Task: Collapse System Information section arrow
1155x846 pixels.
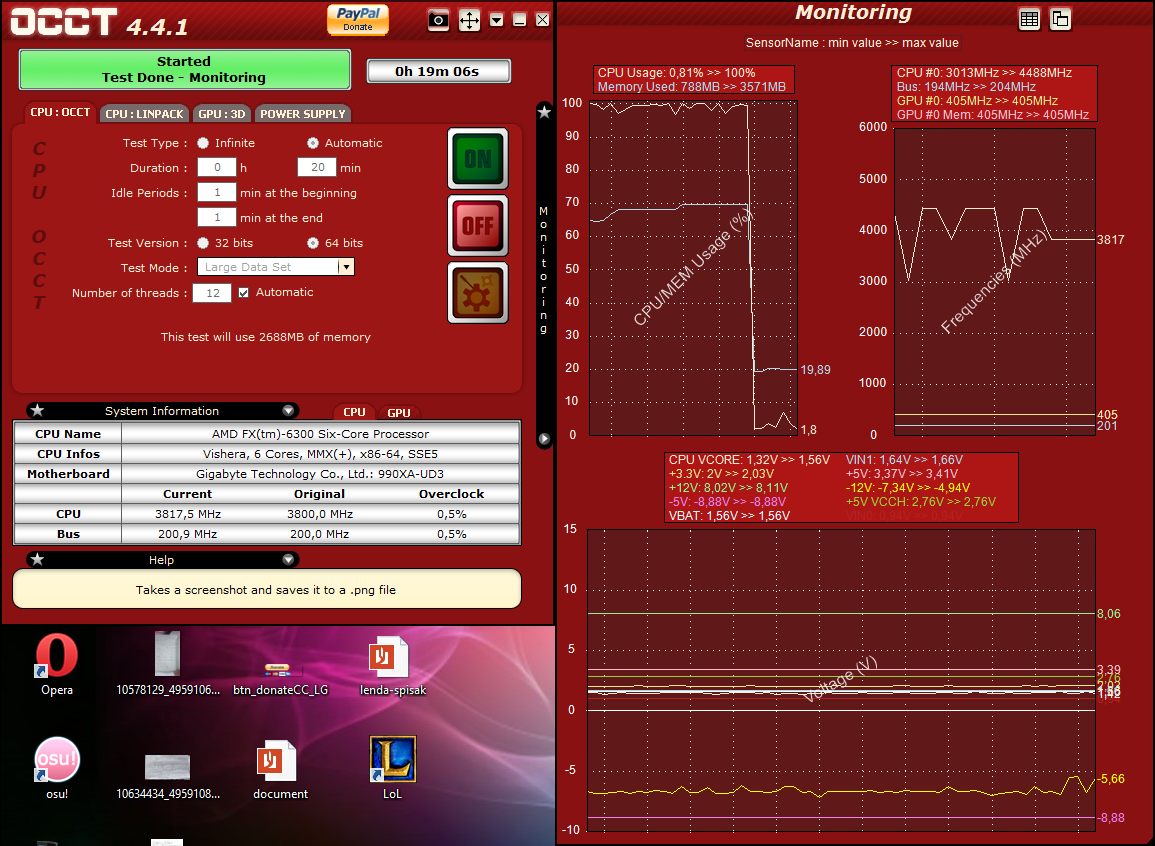Action: click(x=288, y=410)
